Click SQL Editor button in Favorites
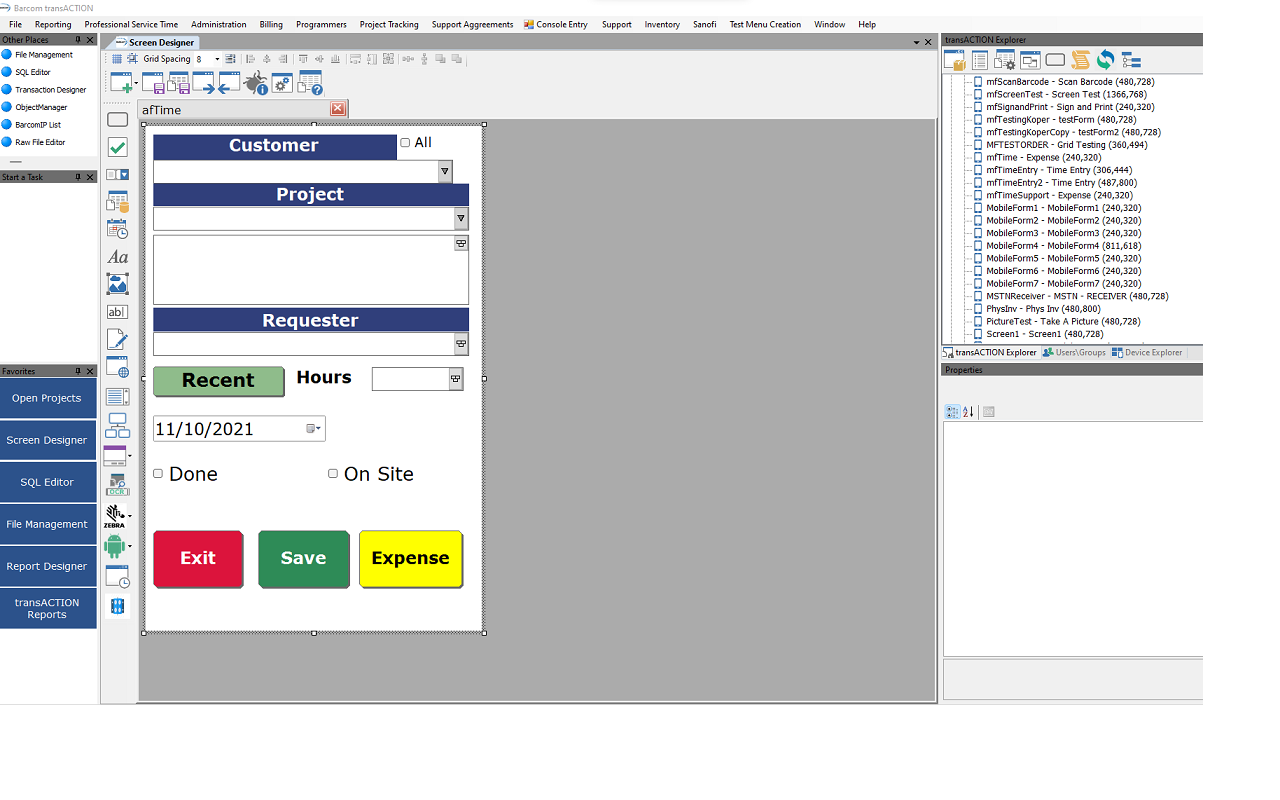The image size is (1280, 800). pyautogui.click(x=48, y=482)
